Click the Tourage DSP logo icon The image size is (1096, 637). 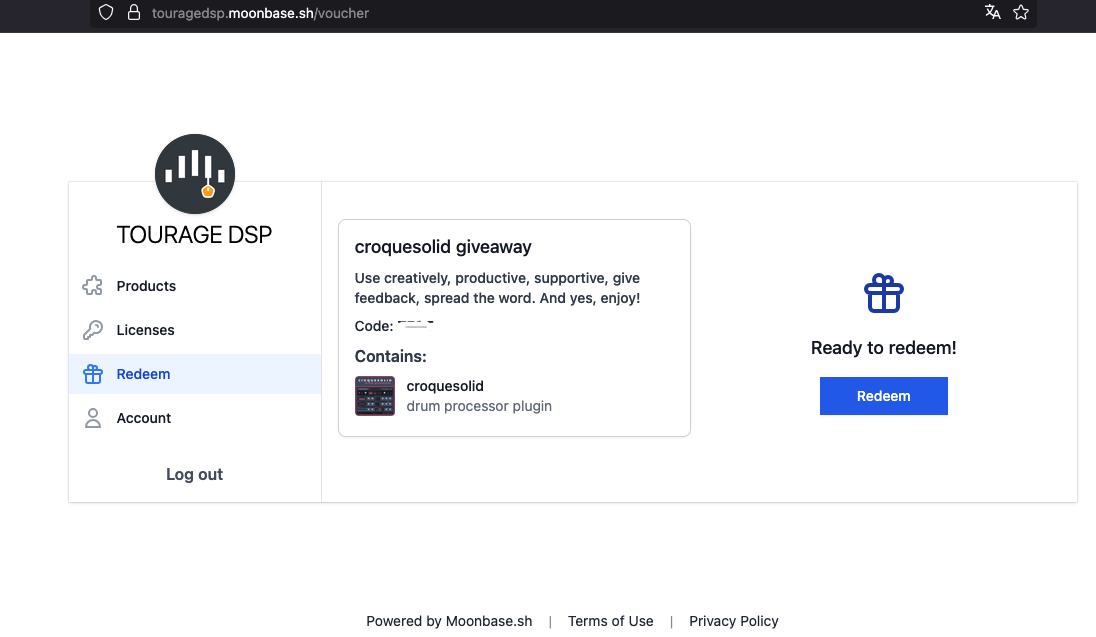coord(195,174)
